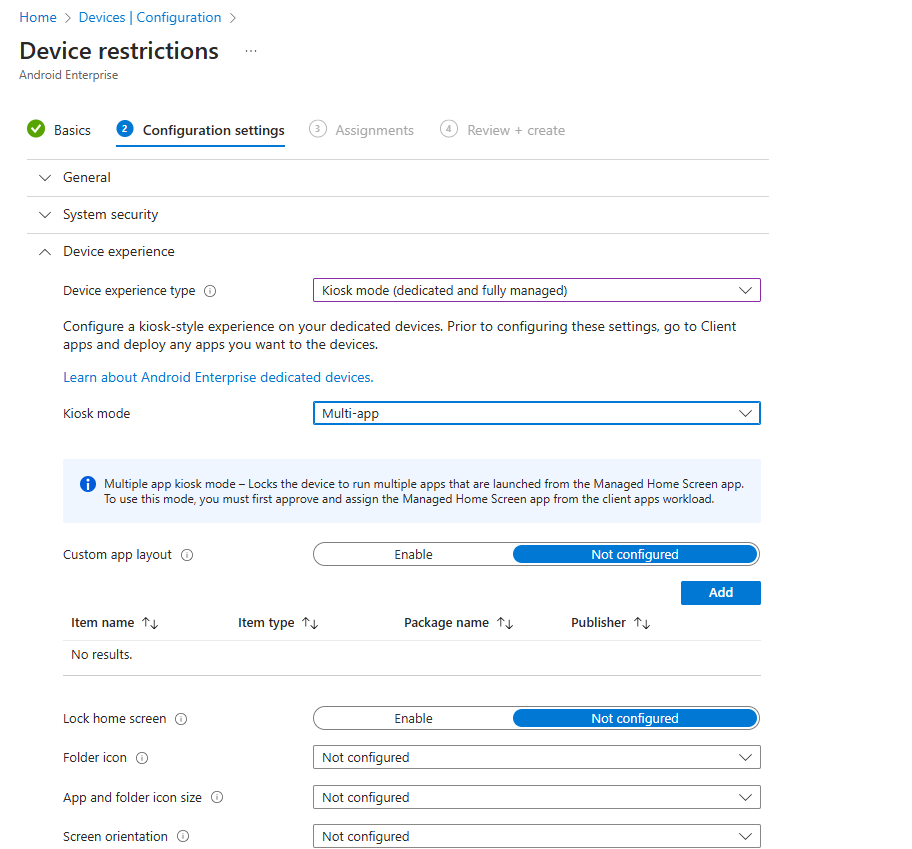Set Lock home screen to Not configured
This screenshot has height=849, width=912.
point(634,718)
